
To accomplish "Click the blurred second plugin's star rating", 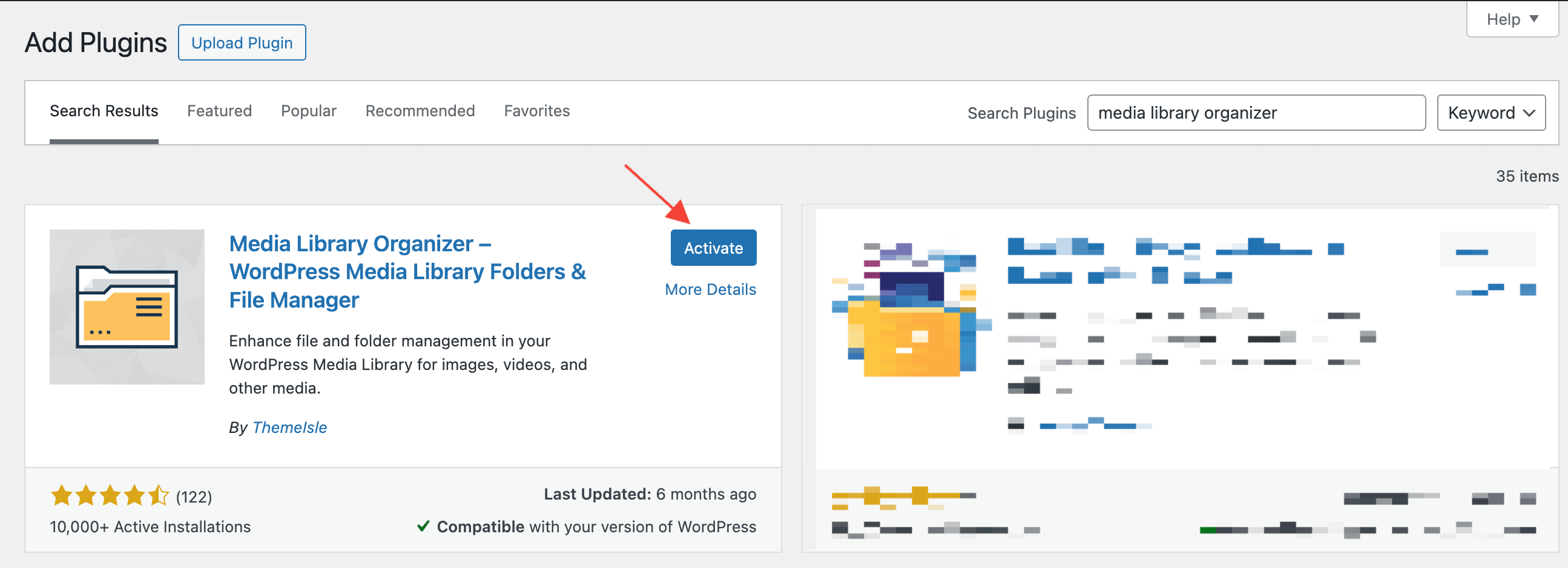I will coord(895,496).
